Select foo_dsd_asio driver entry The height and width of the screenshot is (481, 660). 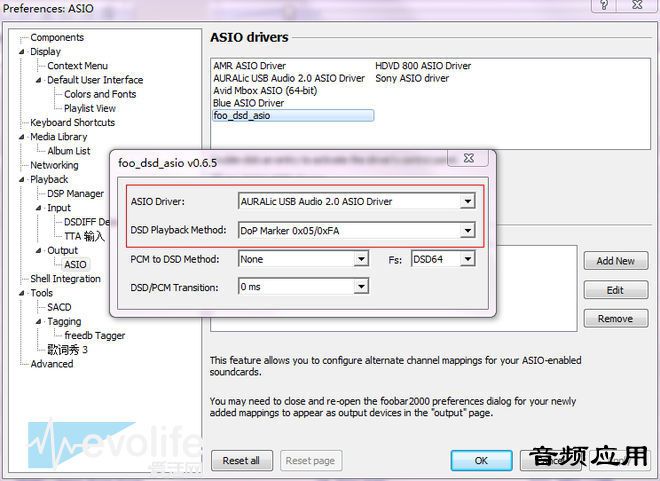(x=293, y=115)
